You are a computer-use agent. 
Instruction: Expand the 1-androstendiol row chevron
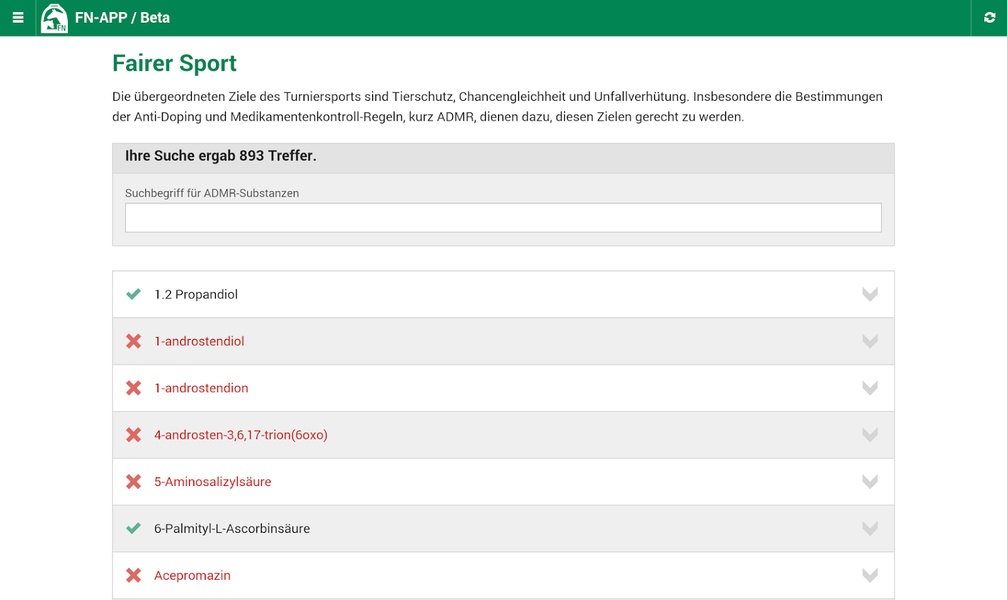click(x=870, y=341)
